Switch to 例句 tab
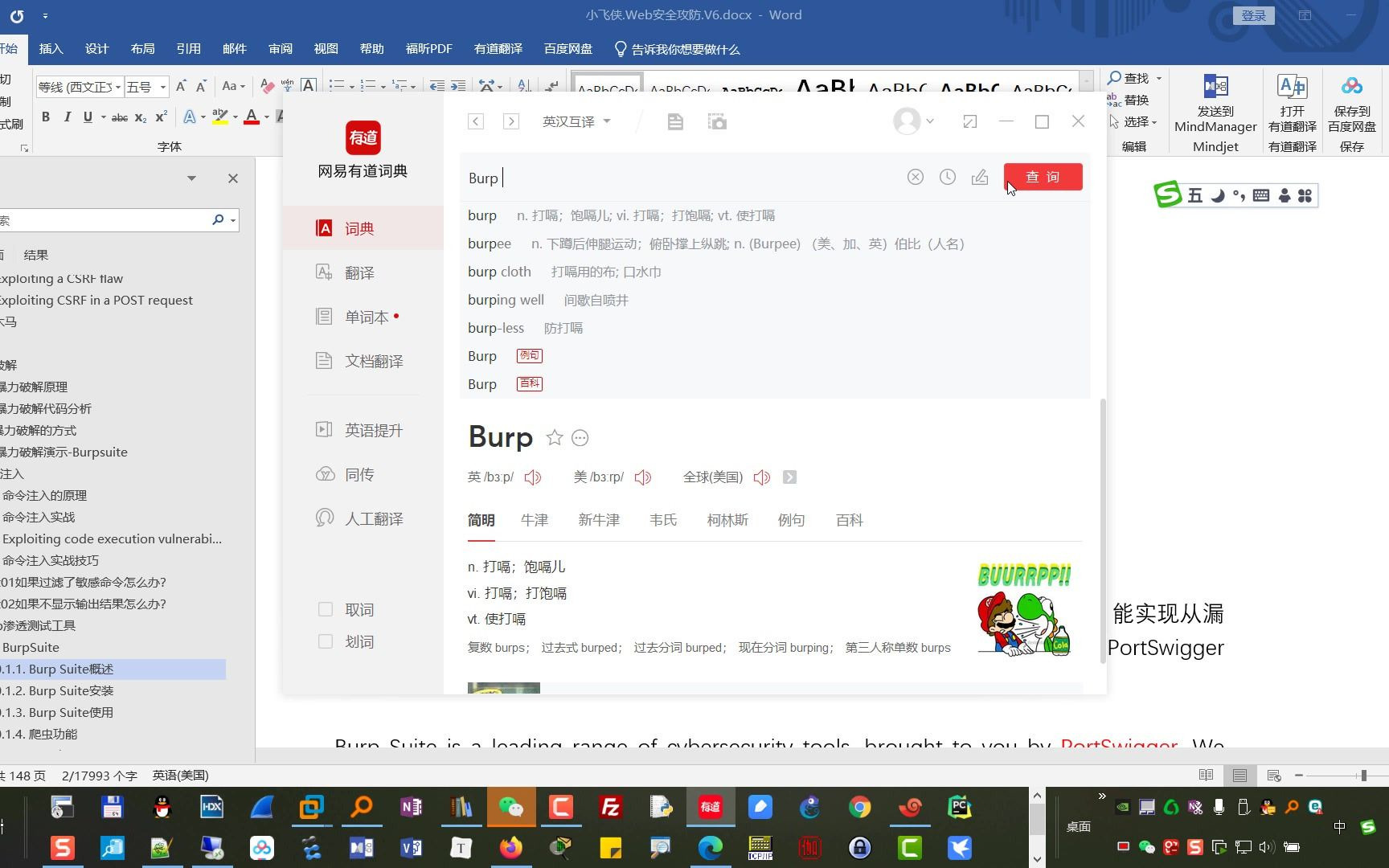Screen dimensions: 1389x868 click(x=791, y=520)
